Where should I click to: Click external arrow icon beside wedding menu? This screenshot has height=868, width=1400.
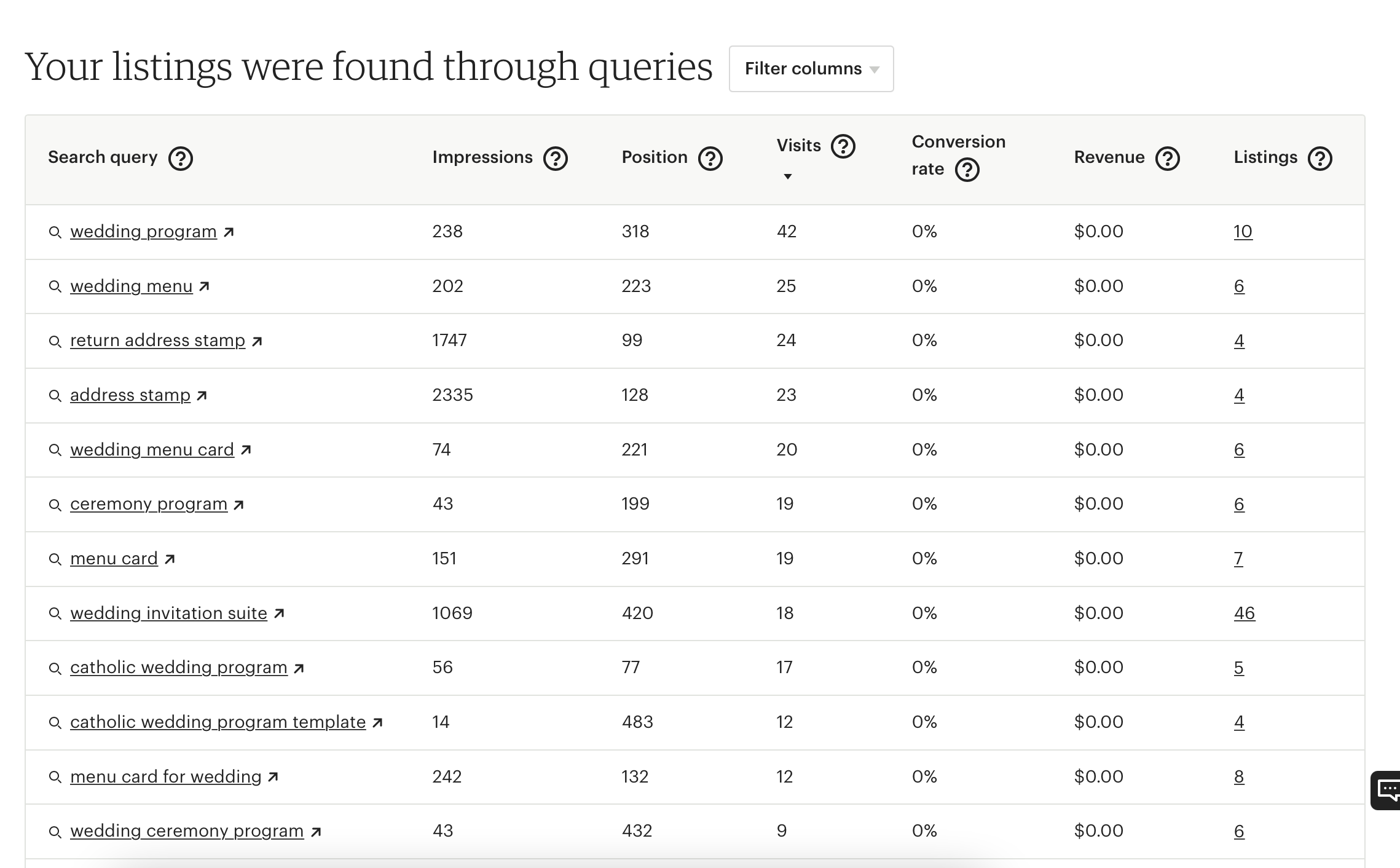click(205, 286)
